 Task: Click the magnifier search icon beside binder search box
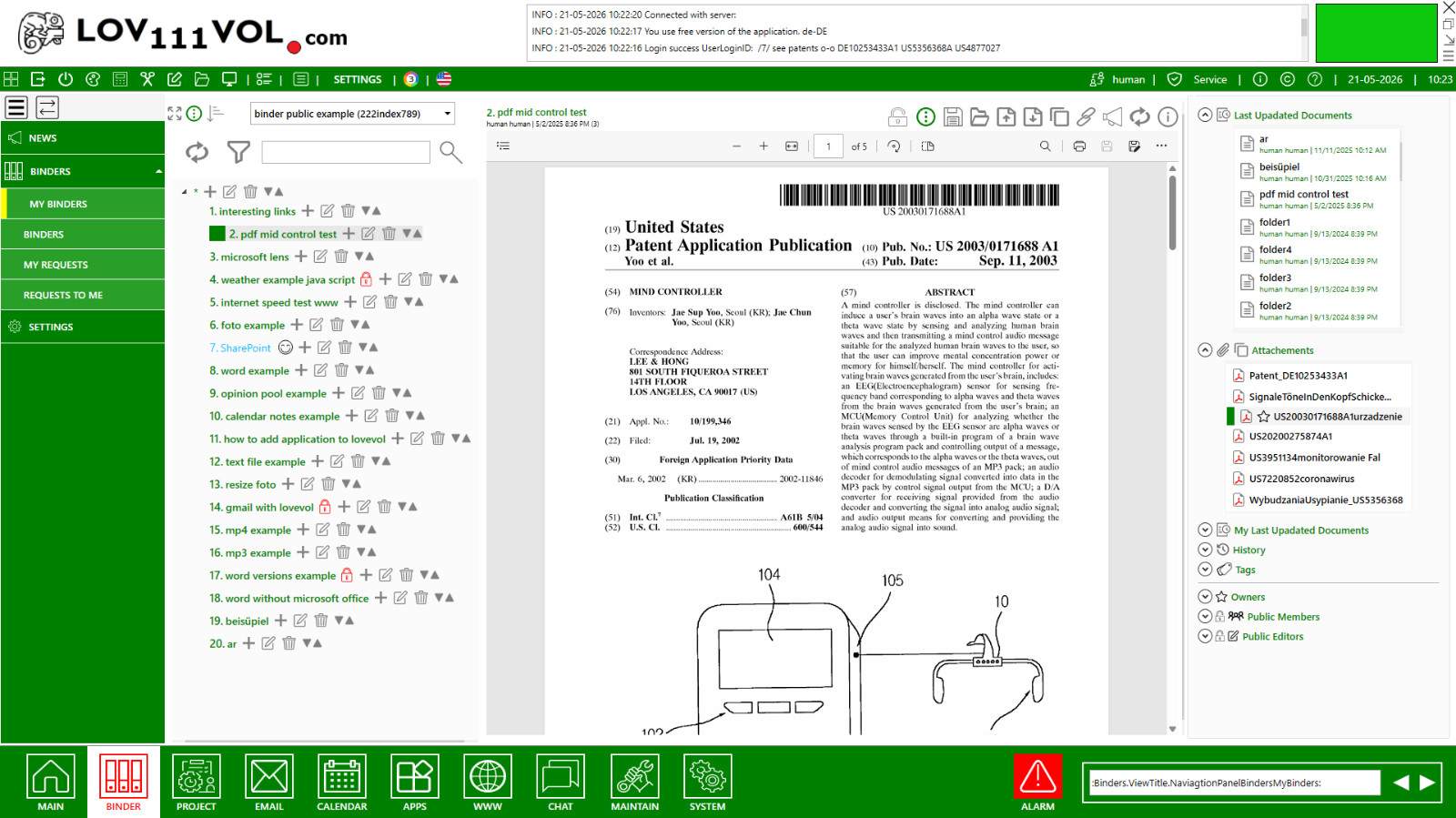(x=450, y=152)
